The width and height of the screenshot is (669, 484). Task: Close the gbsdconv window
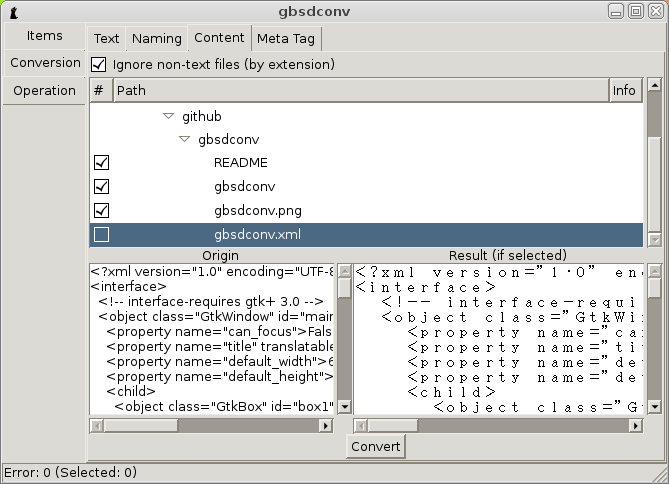(x=656, y=11)
